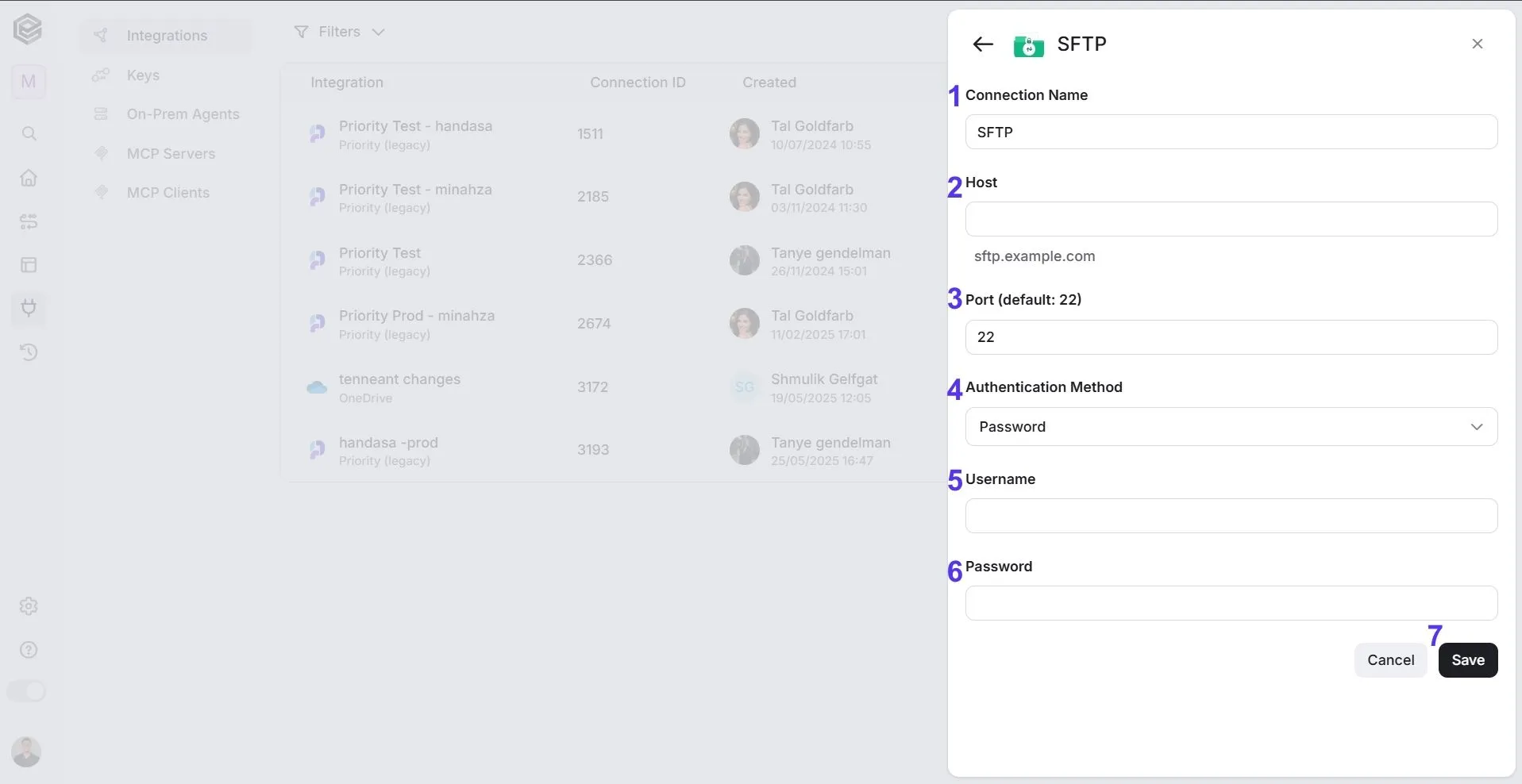Viewport: 1522px width, 784px height.
Task: Open MCP Clients menu item
Action: coord(166,193)
